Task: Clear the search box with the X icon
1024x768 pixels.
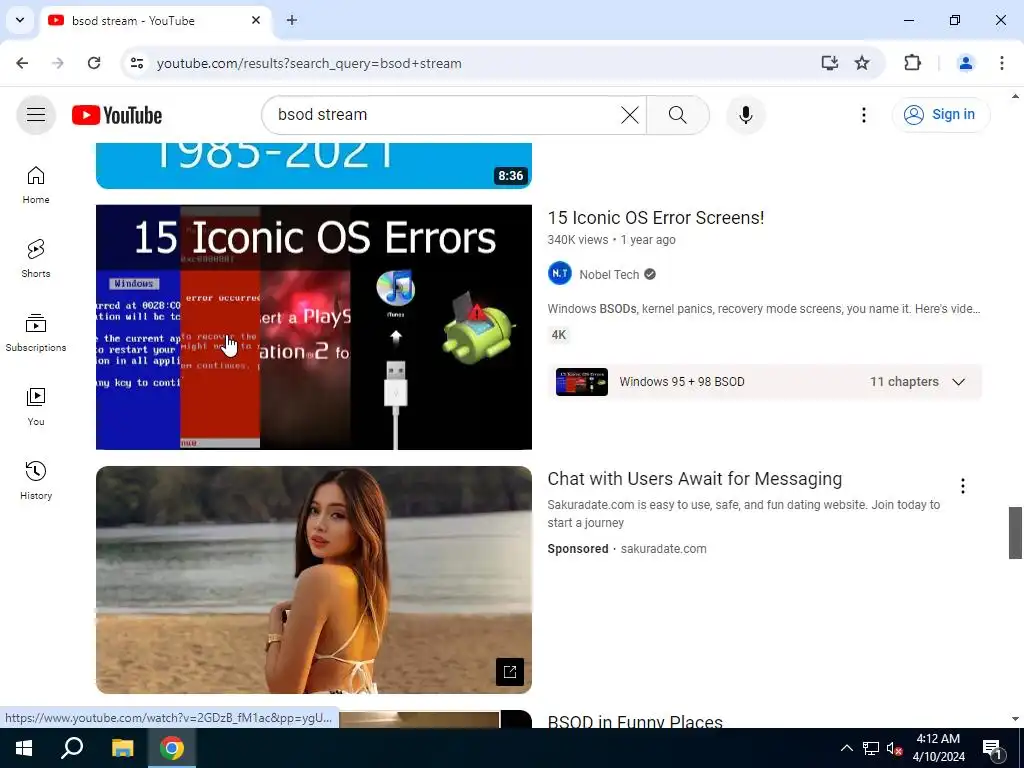Action: click(630, 115)
